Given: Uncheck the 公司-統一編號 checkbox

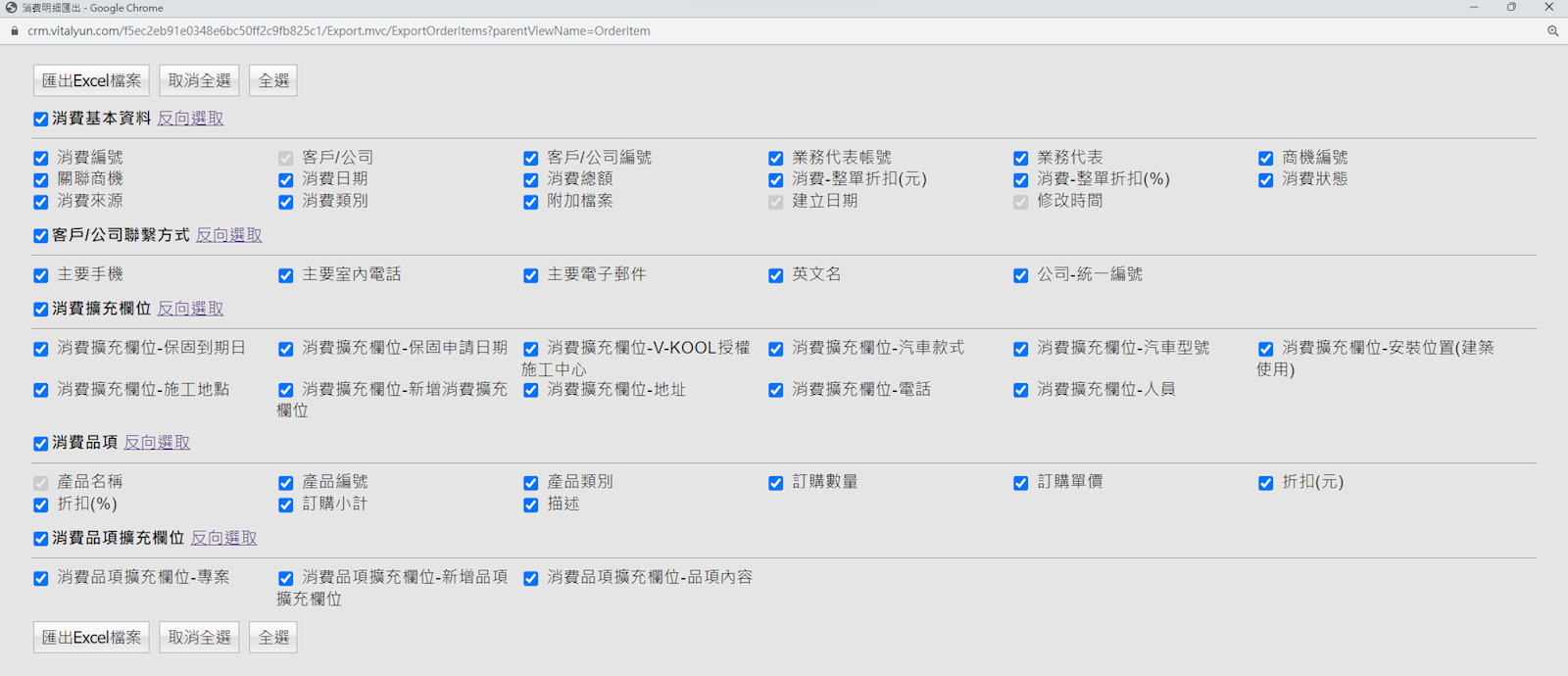Looking at the screenshot, I should (x=1021, y=275).
